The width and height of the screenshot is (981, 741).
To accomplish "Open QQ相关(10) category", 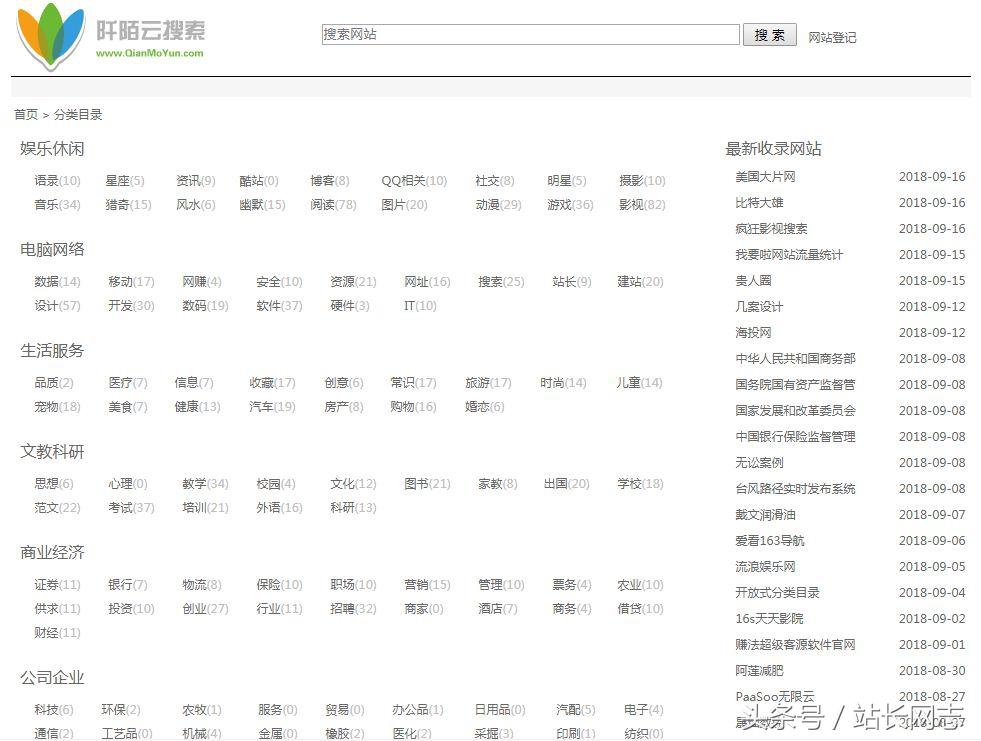I will tap(414, 181).
